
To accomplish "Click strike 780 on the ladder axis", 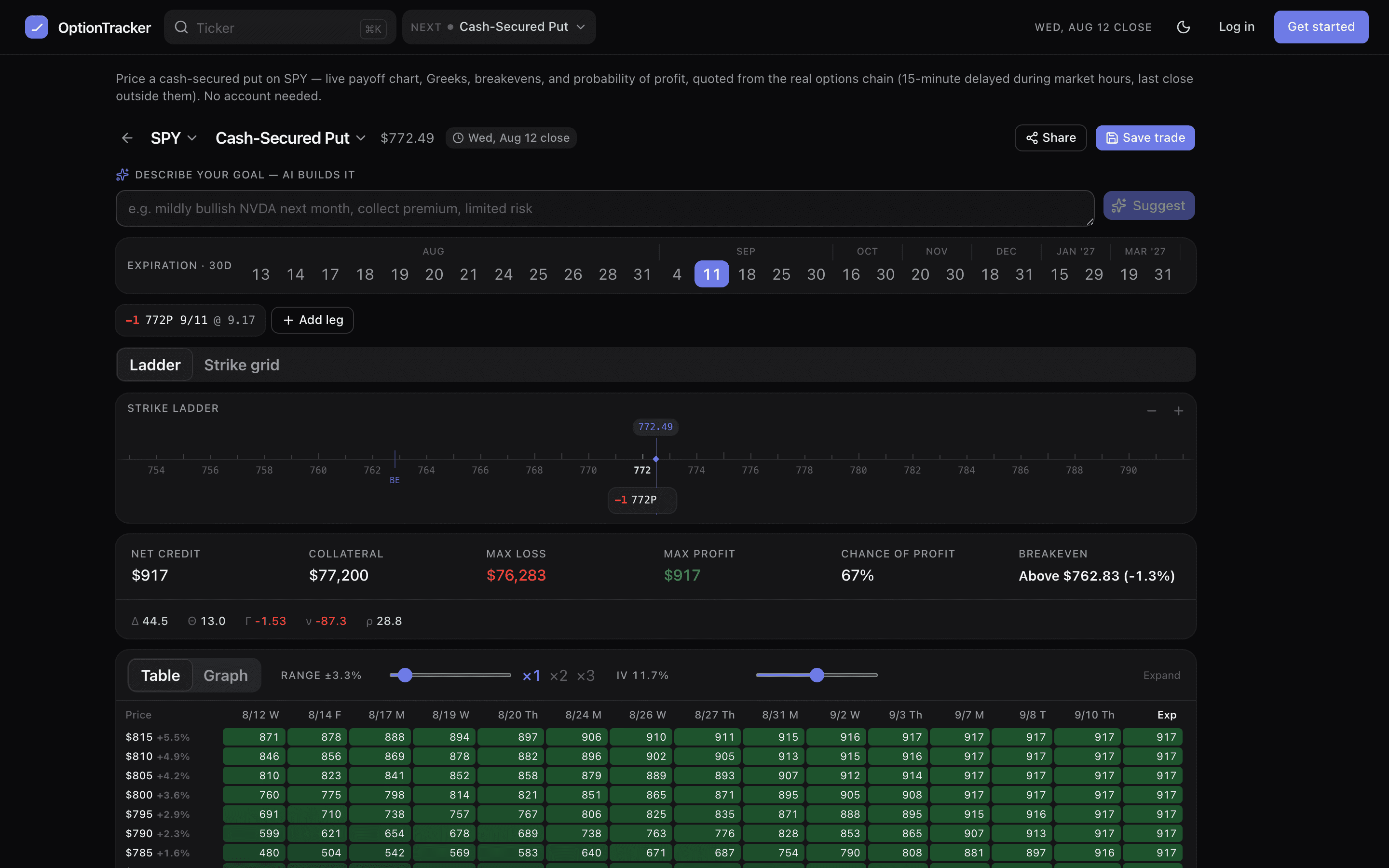I will tap(858, 470).
